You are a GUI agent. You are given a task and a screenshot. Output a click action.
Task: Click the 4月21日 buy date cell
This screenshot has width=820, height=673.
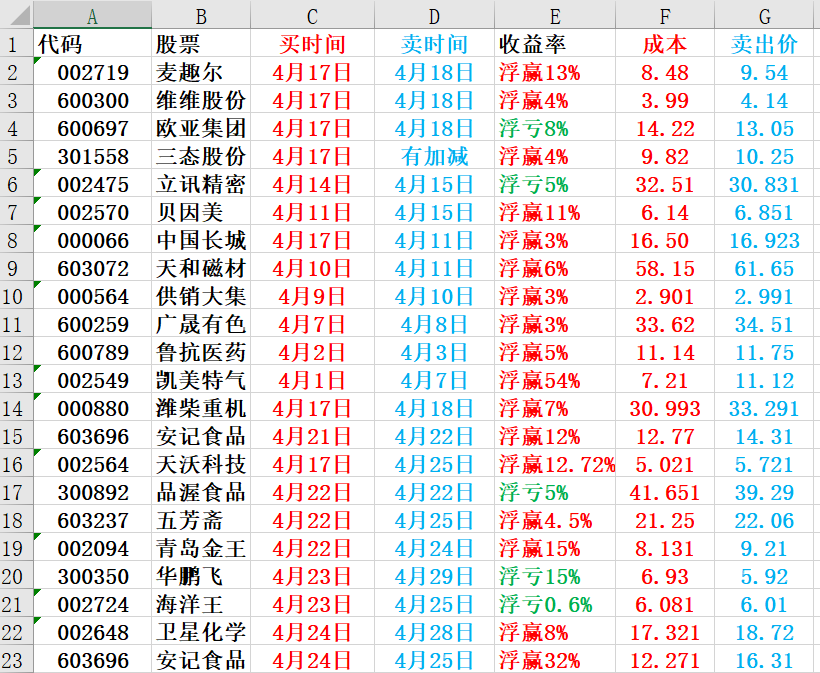point(313,436)
